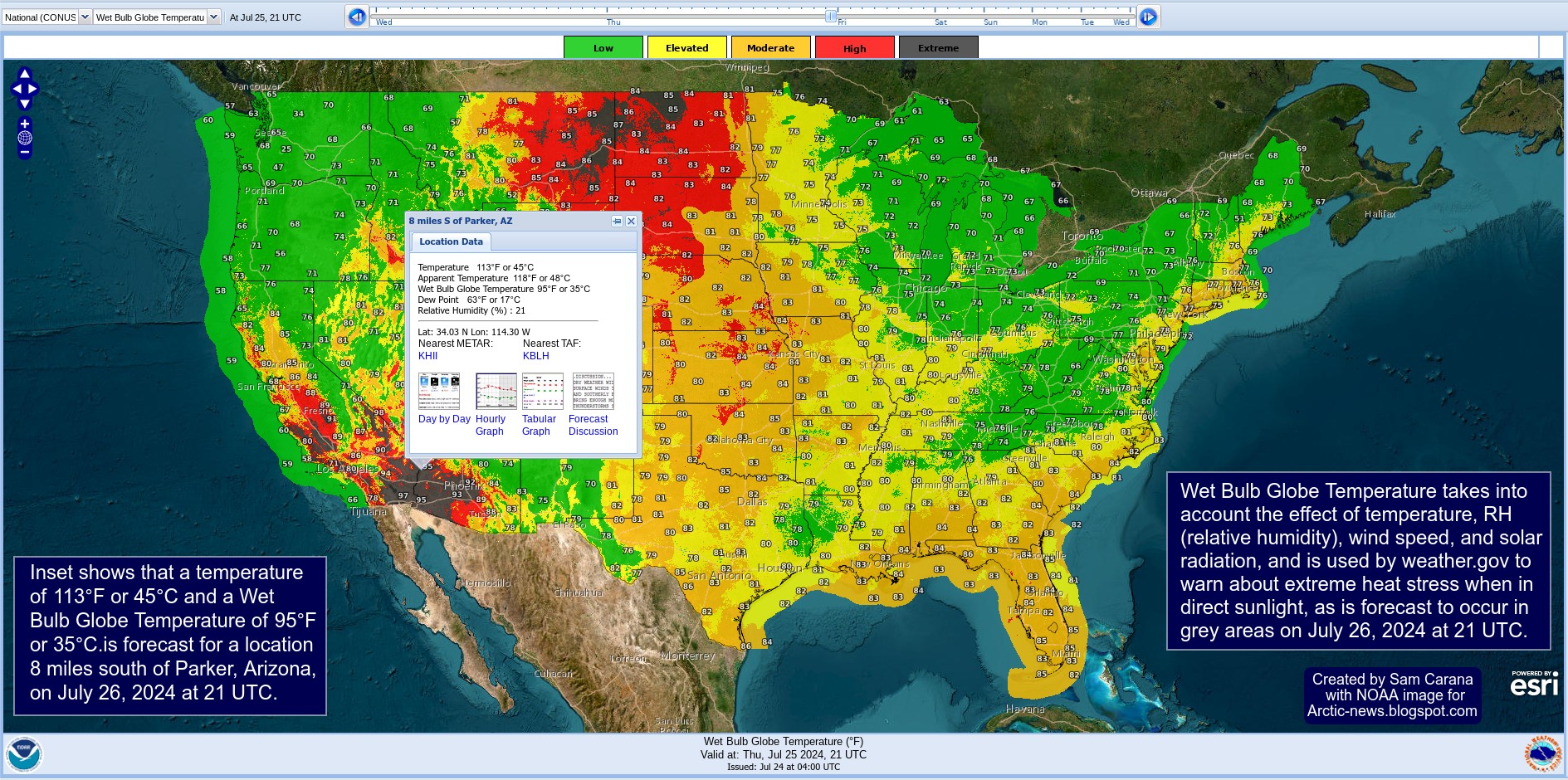Zoom to full extent with the globe icon

coord(25,138)
